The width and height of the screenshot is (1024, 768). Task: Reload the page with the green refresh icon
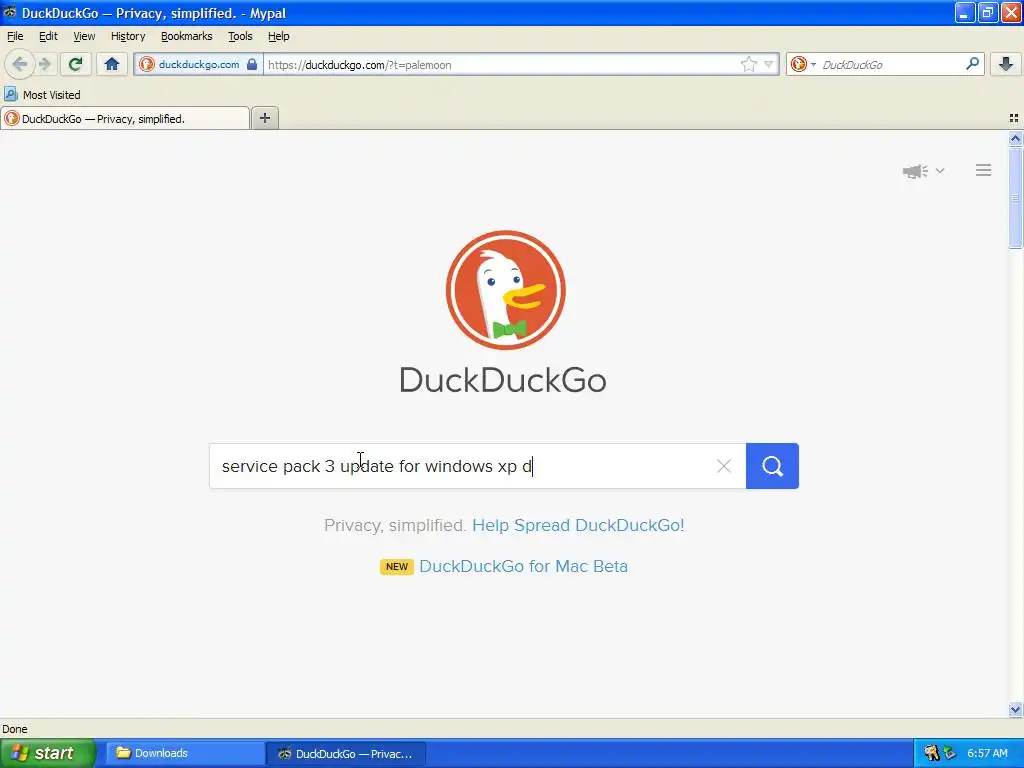75,64
